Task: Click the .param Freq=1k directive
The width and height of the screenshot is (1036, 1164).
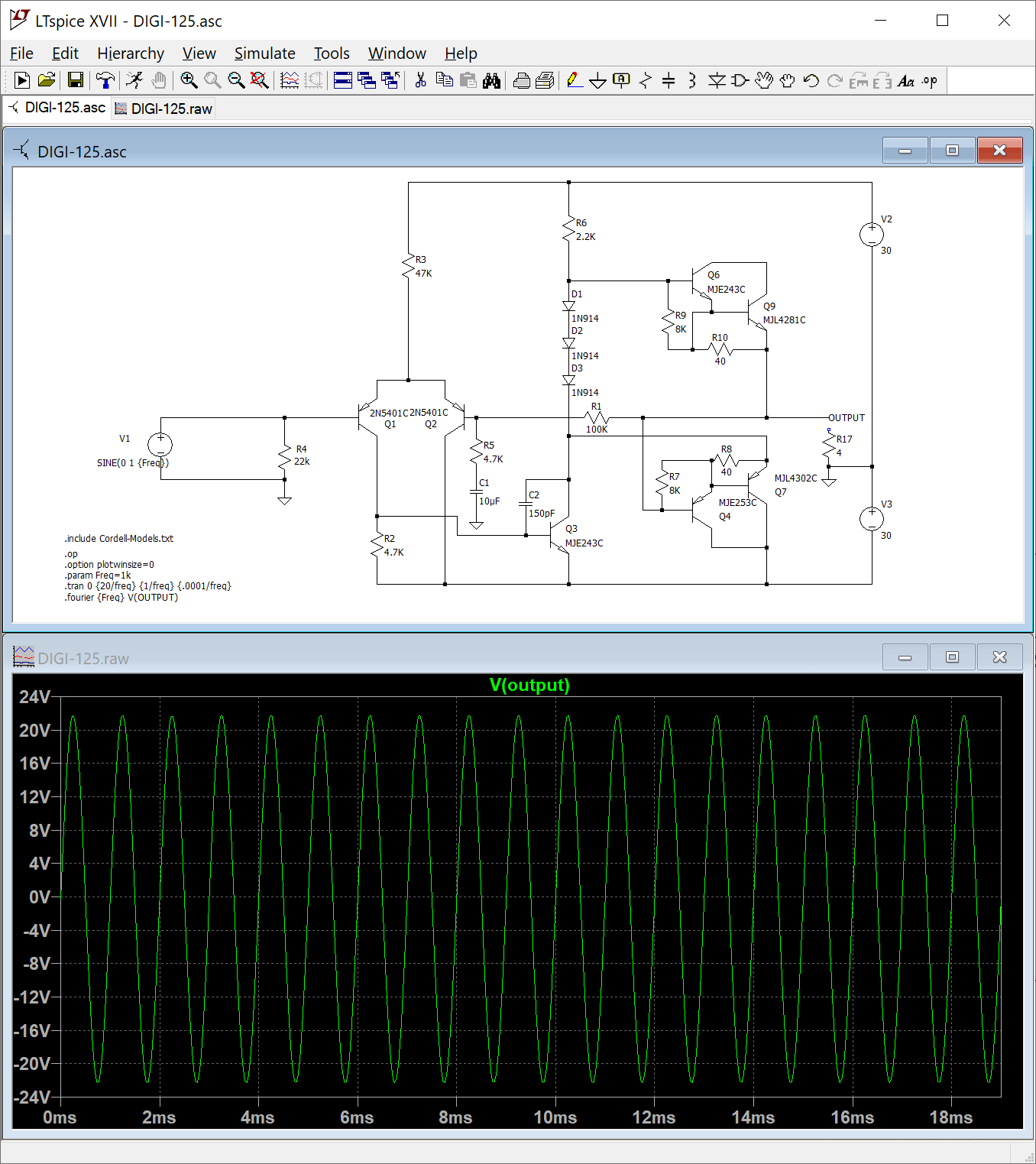Action: (x=98, y=576)
